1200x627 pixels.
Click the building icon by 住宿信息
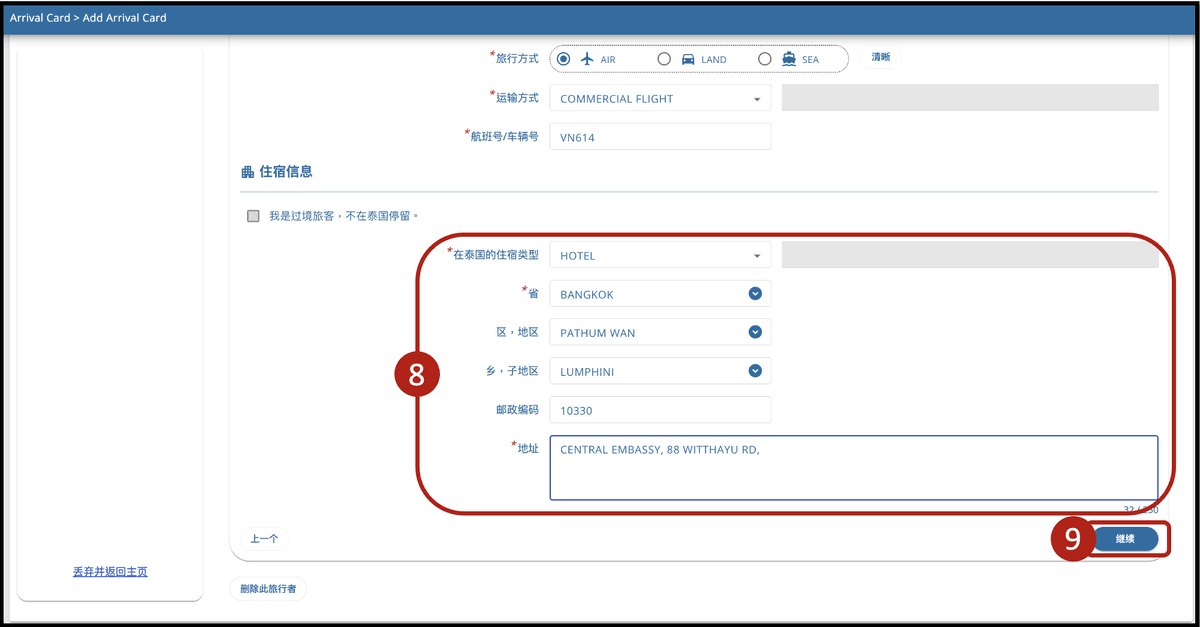[x=247, y=172]
